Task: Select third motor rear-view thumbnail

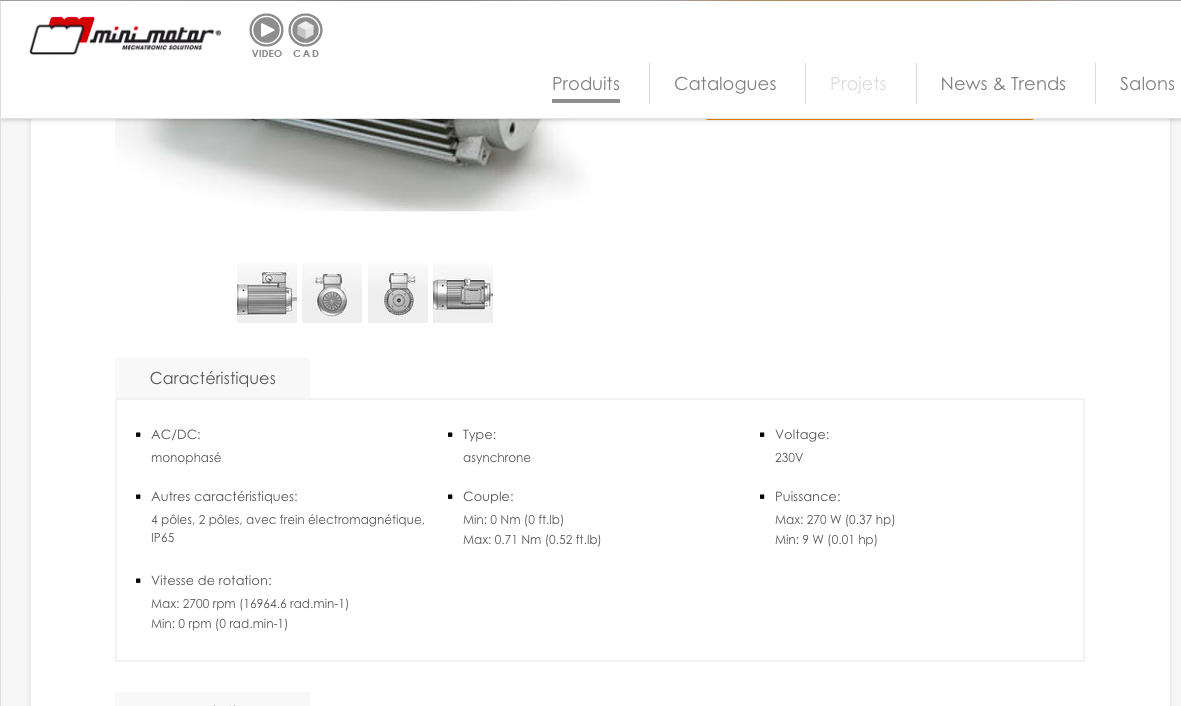Action: [x=398, y=293]
